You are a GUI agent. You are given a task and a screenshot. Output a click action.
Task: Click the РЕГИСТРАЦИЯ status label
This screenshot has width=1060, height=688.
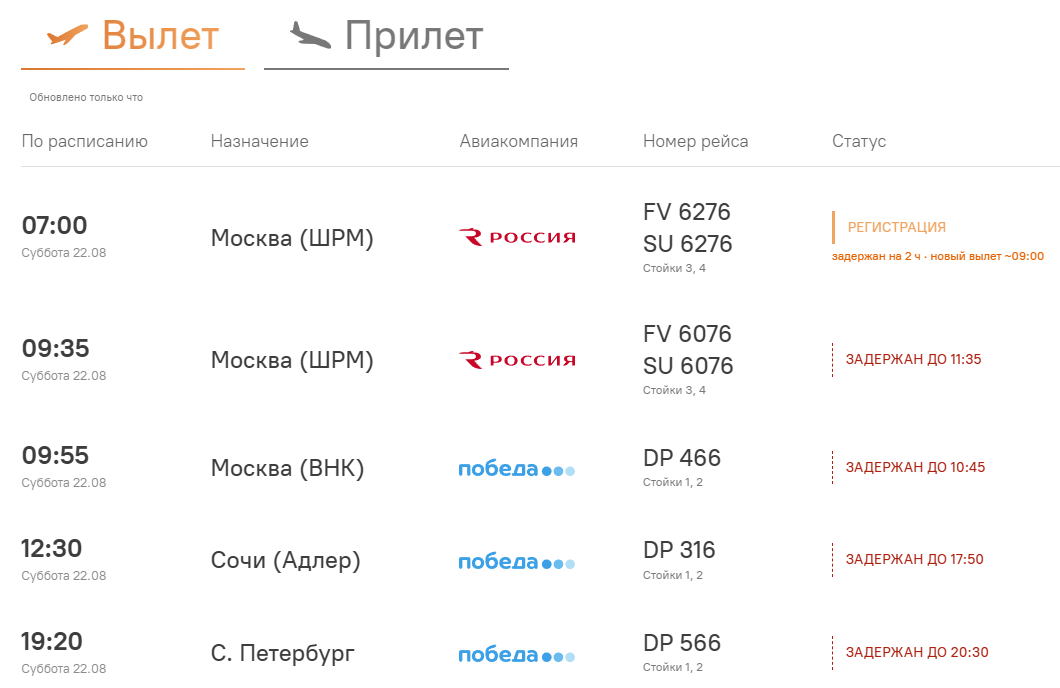coord(896,227)
